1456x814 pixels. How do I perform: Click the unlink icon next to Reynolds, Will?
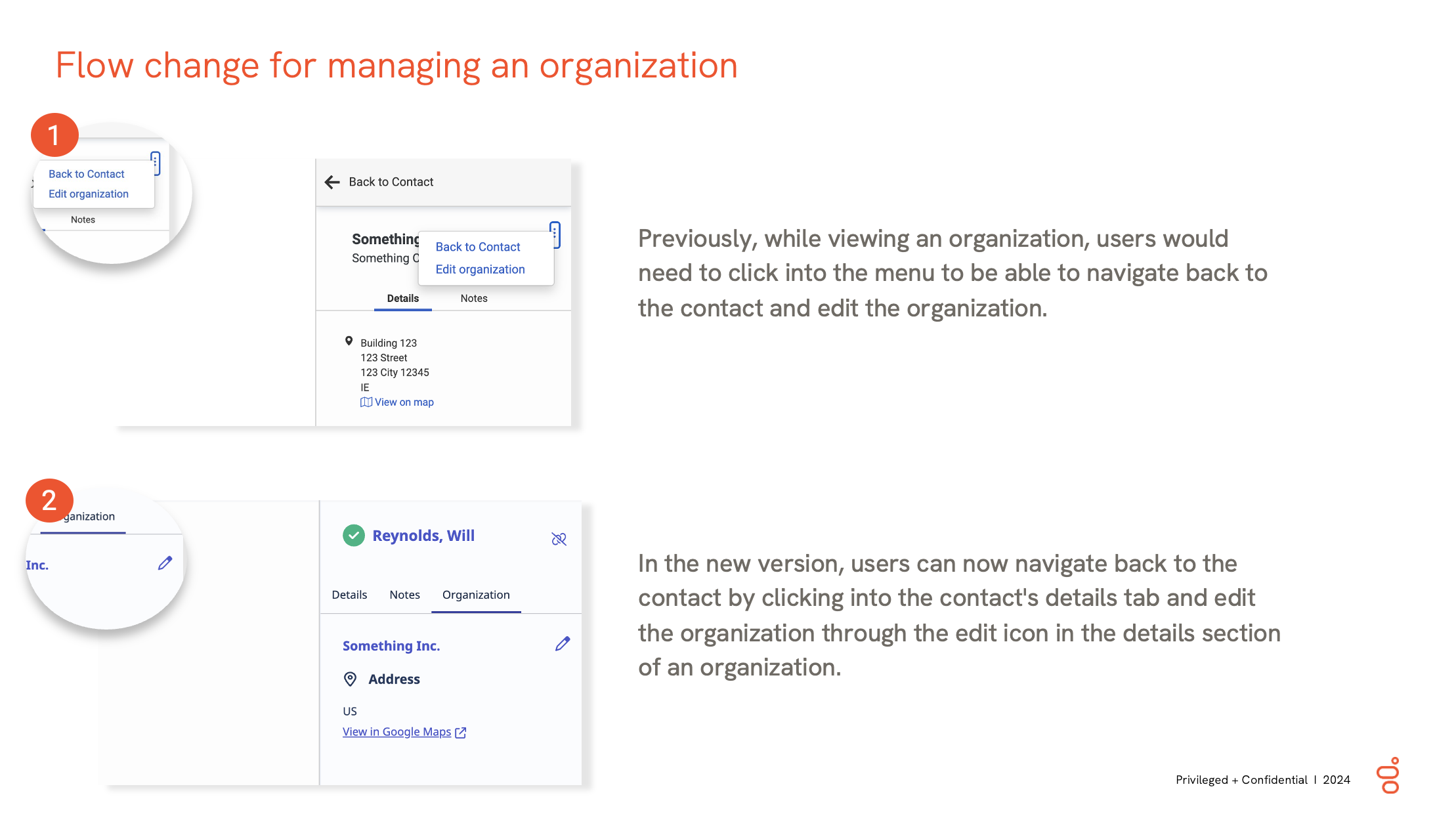click(559, 539)
